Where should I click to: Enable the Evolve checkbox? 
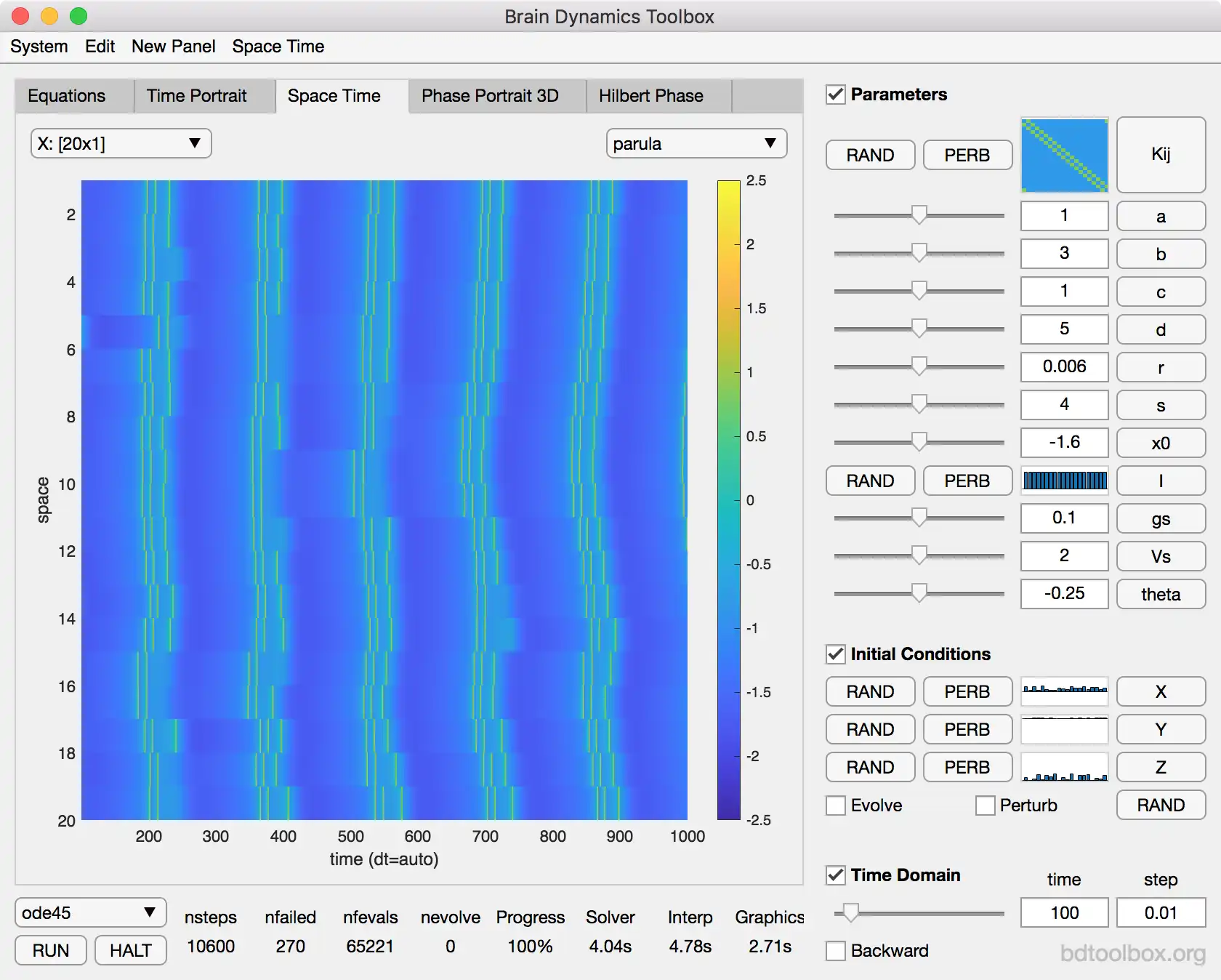click(836, 806)
